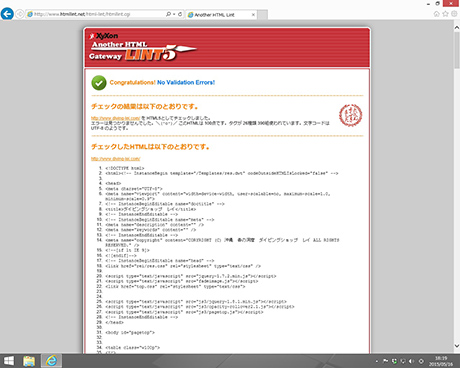Open the browser Tools gear icon
The height and width of the screenshot is (368, 460).
[454, 14]
